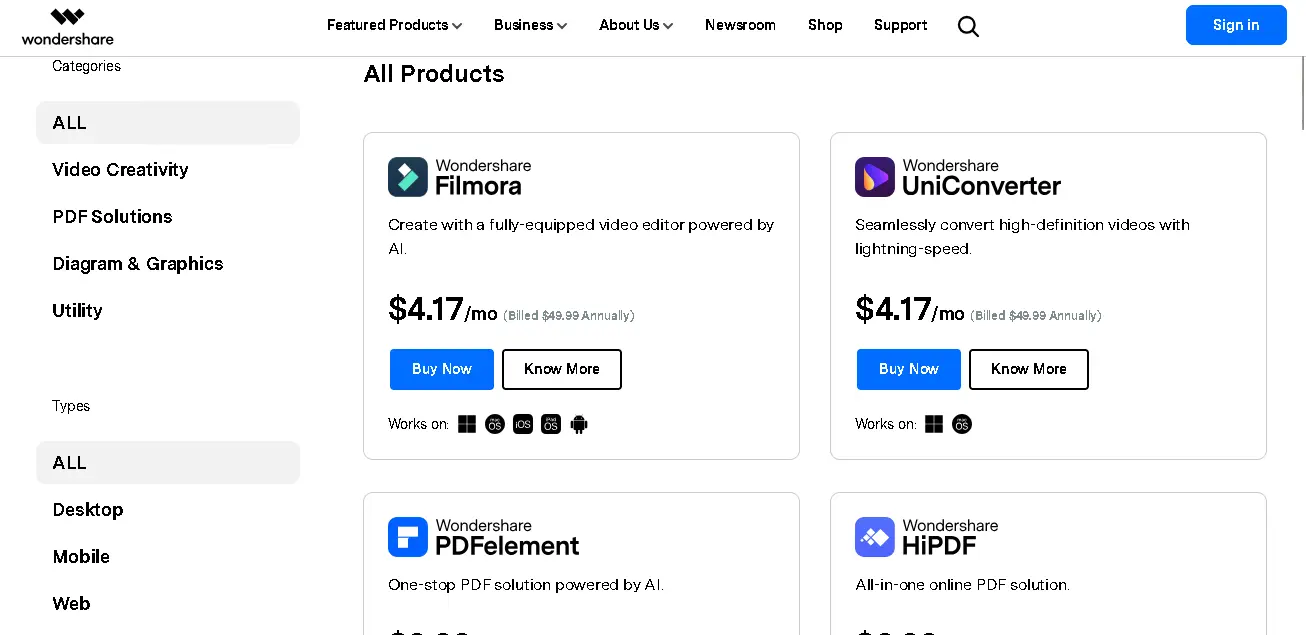Viewport: 1306px width, 635px height.
Task: Click the Filmora $4.17/mo price
Action: coord(442,310)
